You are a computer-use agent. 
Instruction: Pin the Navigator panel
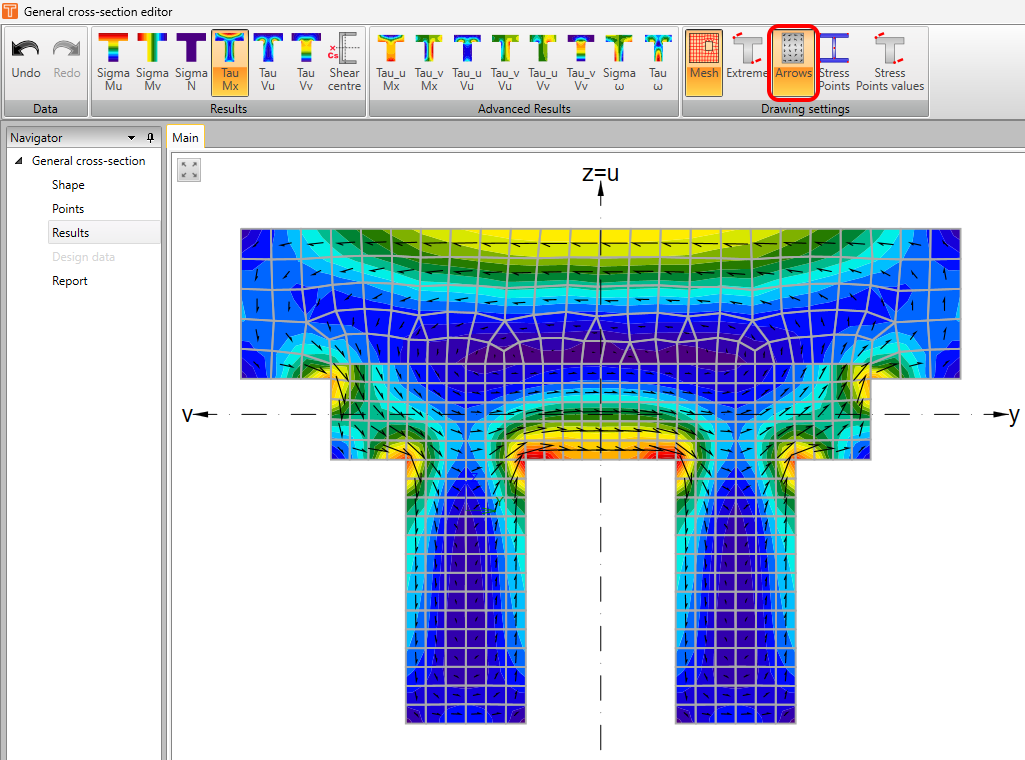click(150, 138)
